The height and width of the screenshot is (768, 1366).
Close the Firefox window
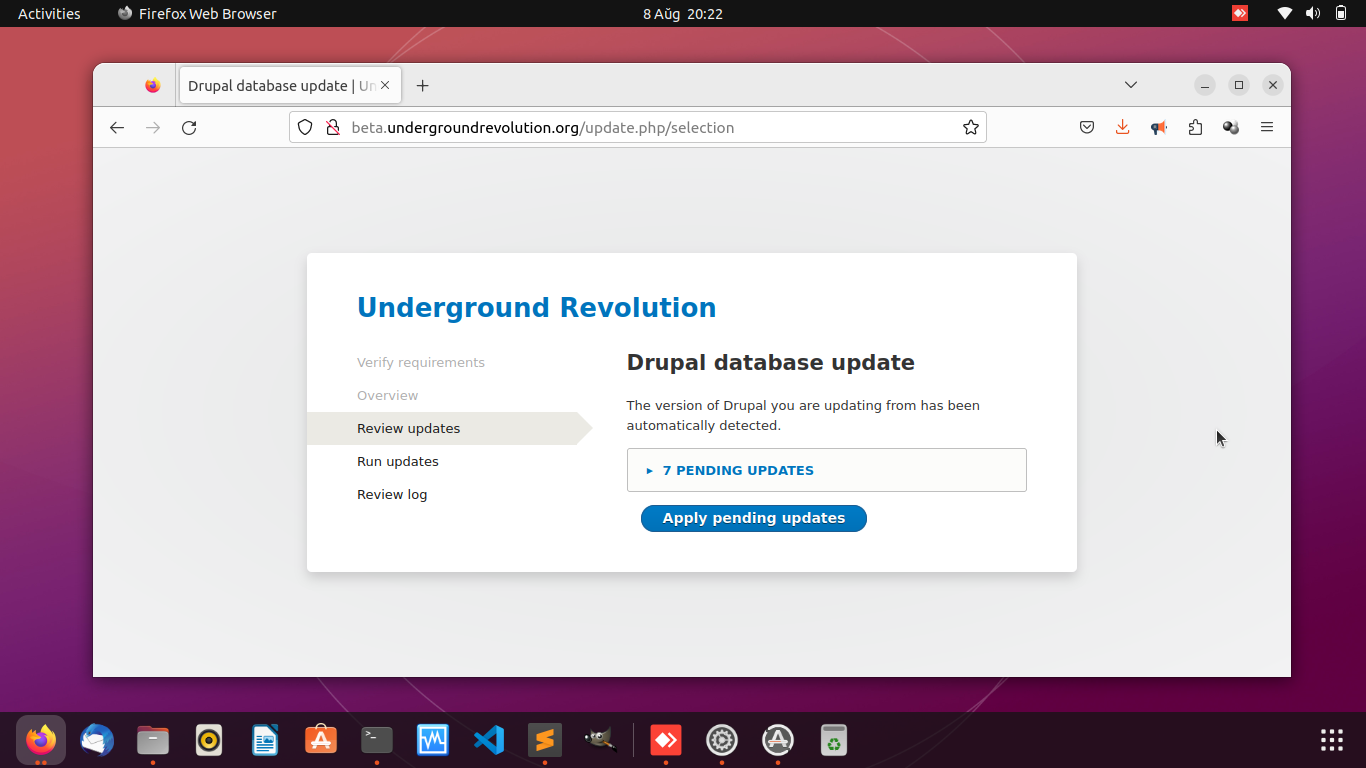point(1273,85)
